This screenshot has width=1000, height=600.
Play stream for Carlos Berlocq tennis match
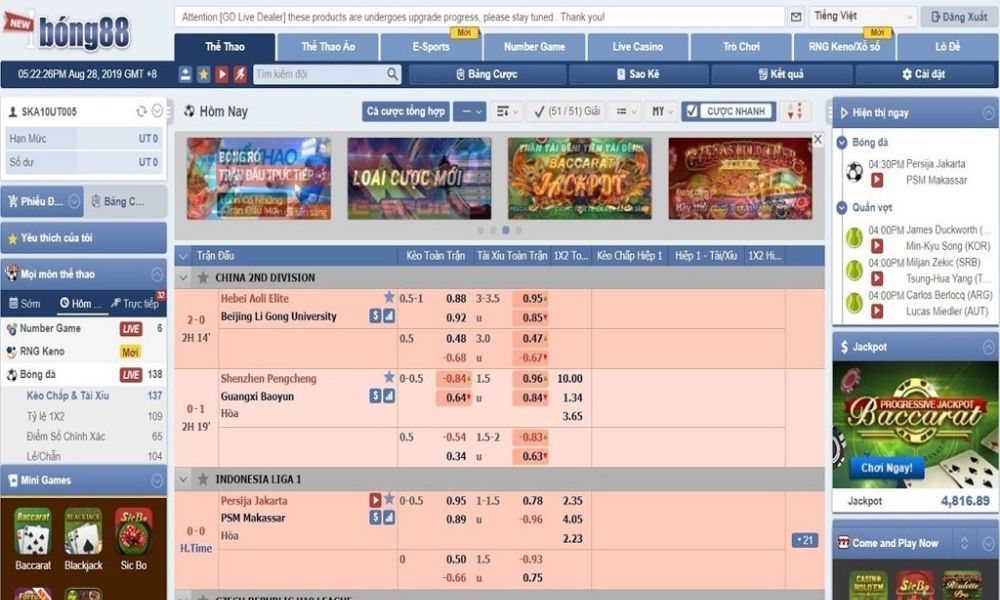tap(877, 311)
